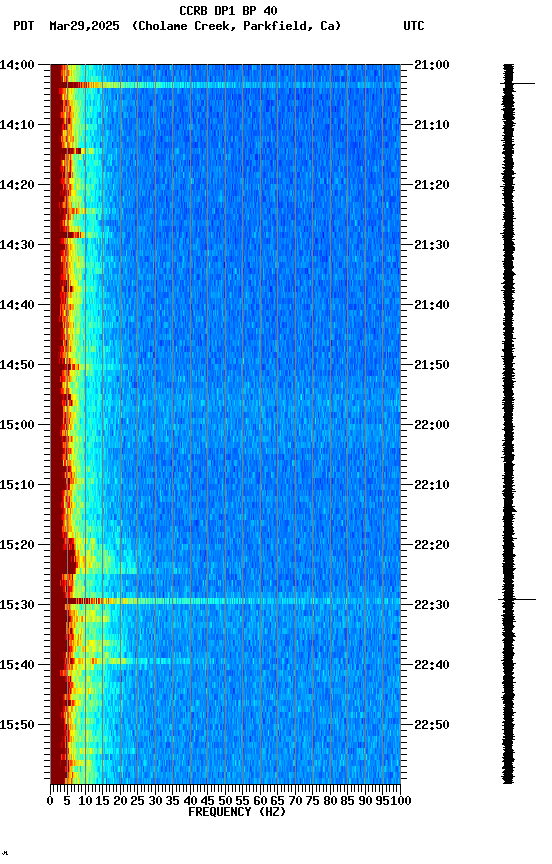Click '(Cholame Creek, Parkfield, Ca)' location text
Screen dimensions: 552x864
coord(236,26)
